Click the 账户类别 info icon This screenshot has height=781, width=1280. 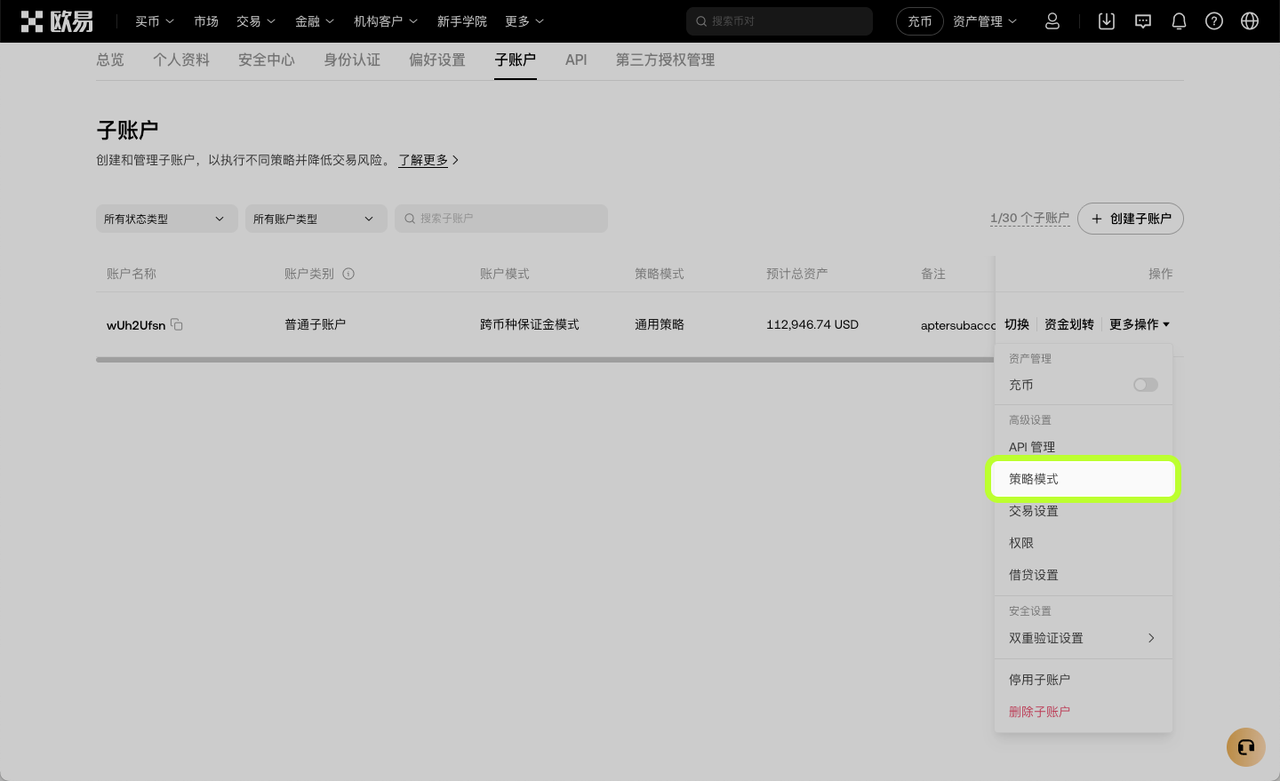coord(349,274)
